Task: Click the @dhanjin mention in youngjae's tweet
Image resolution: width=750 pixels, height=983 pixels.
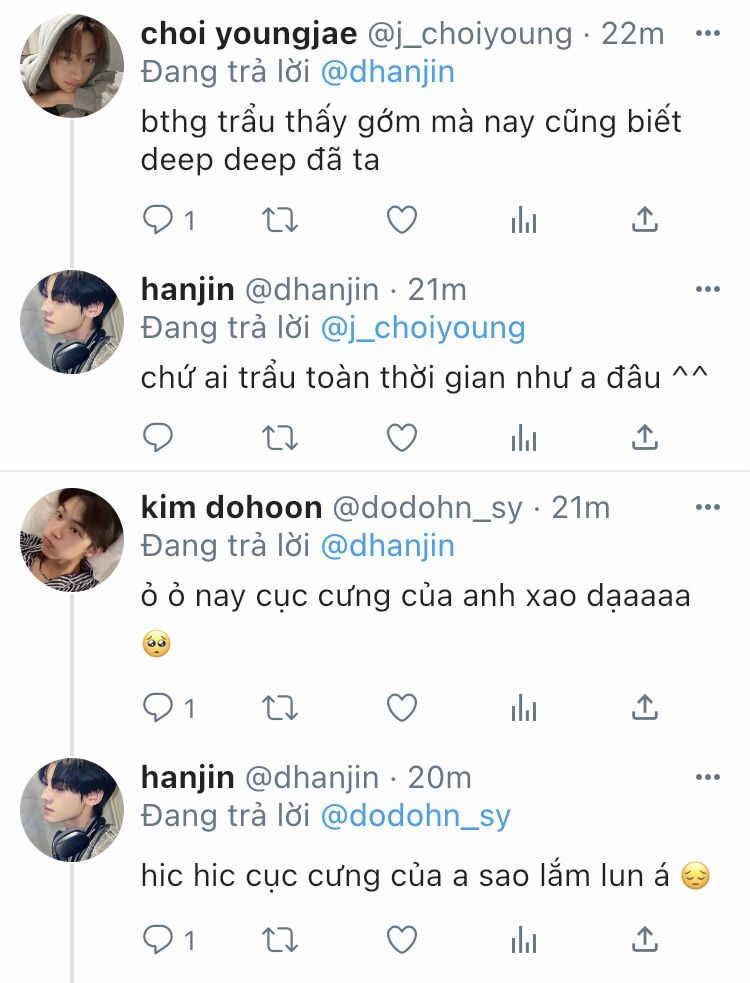Action: pyautogui.click(x=388, y=71)
